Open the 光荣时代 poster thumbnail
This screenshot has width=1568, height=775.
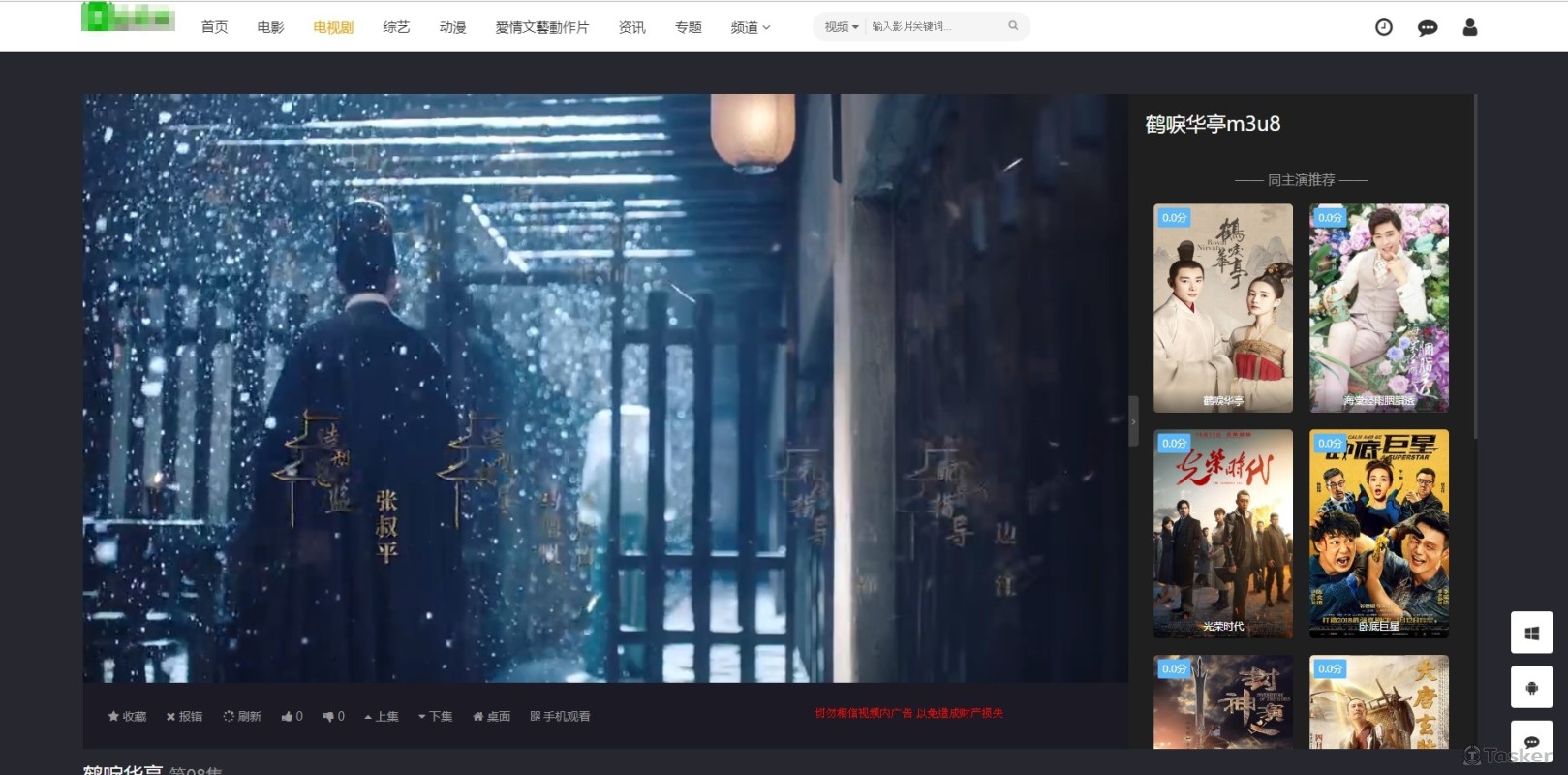click(x=1222, y=533)
